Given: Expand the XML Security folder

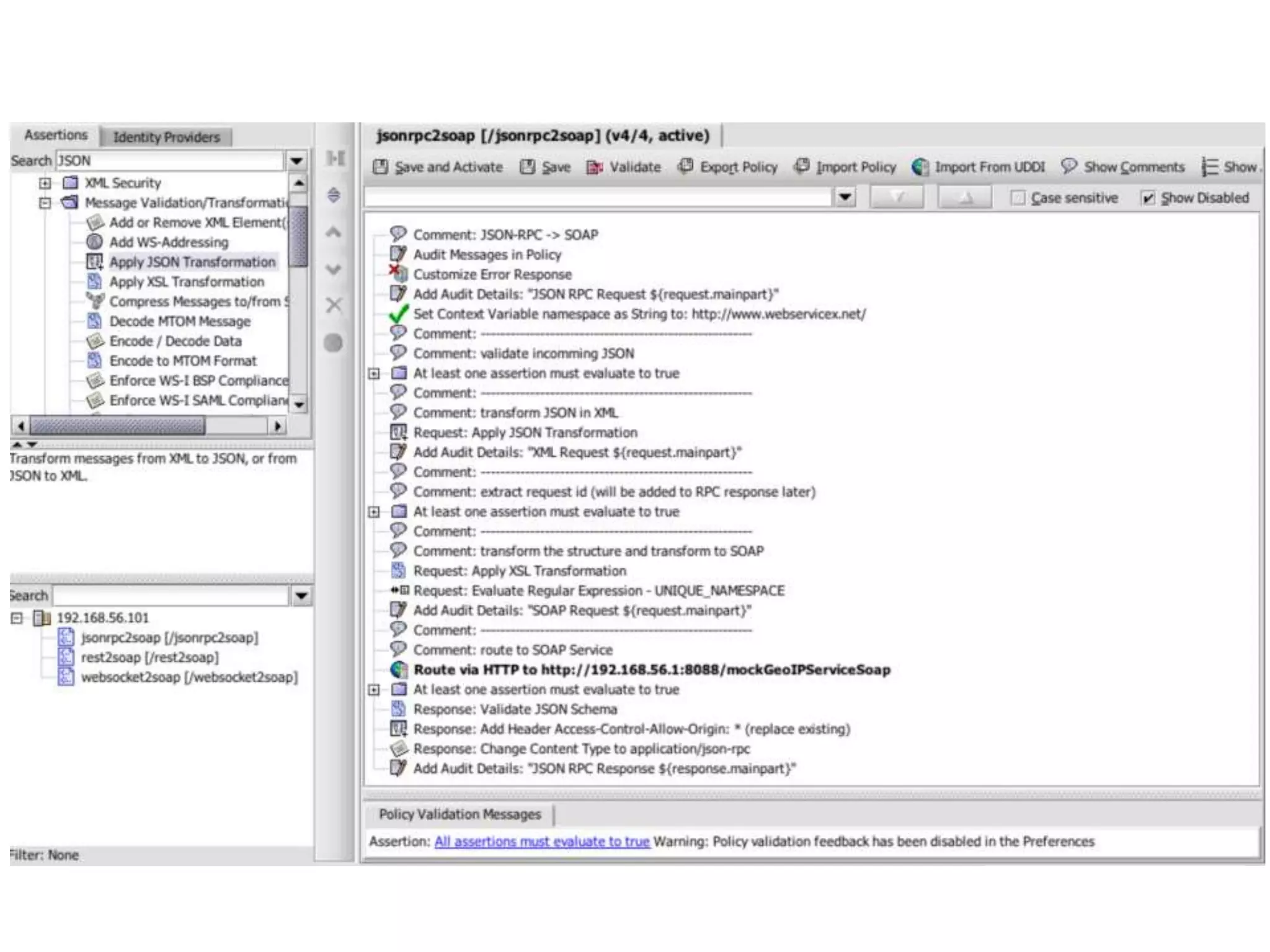Looking at the screenshot, I should 45,183.
